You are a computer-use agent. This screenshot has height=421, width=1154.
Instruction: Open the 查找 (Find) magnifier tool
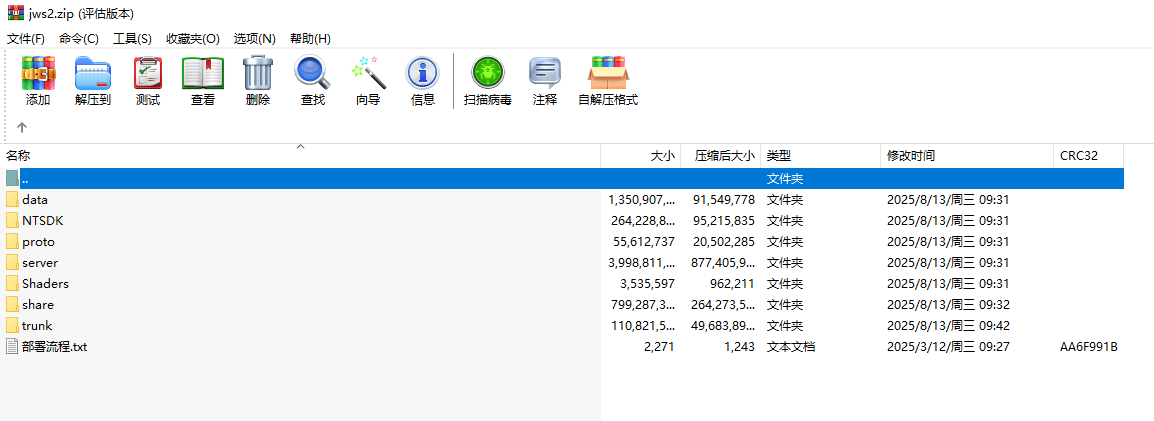(x=313, y=80)
